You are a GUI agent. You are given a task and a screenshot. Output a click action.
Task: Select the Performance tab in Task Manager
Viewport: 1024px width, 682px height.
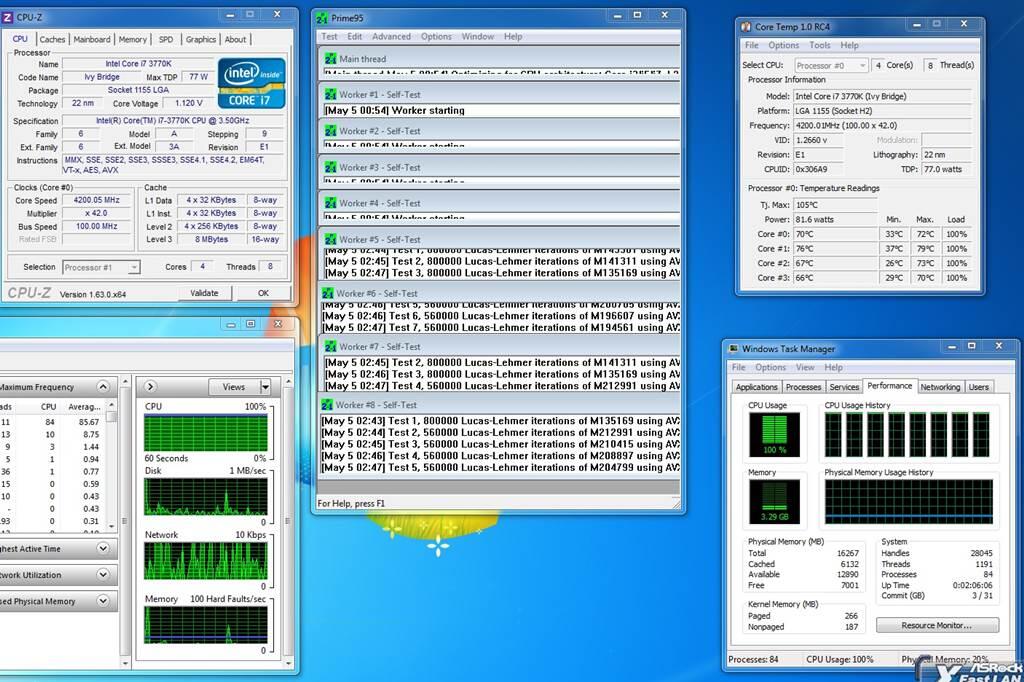point(889,385)
